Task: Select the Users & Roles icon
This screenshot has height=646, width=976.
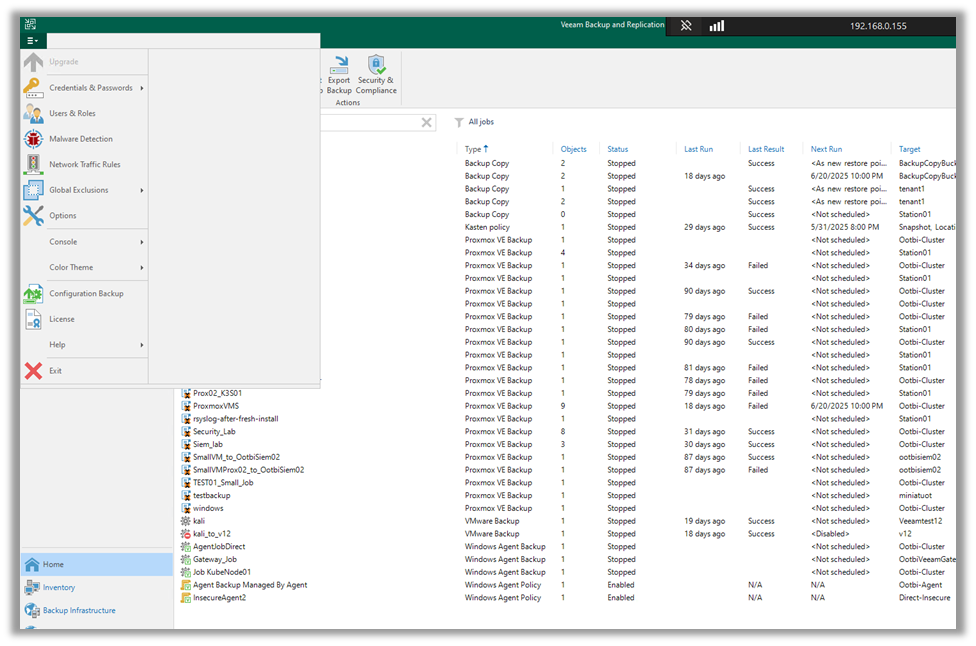Action: 31,113
